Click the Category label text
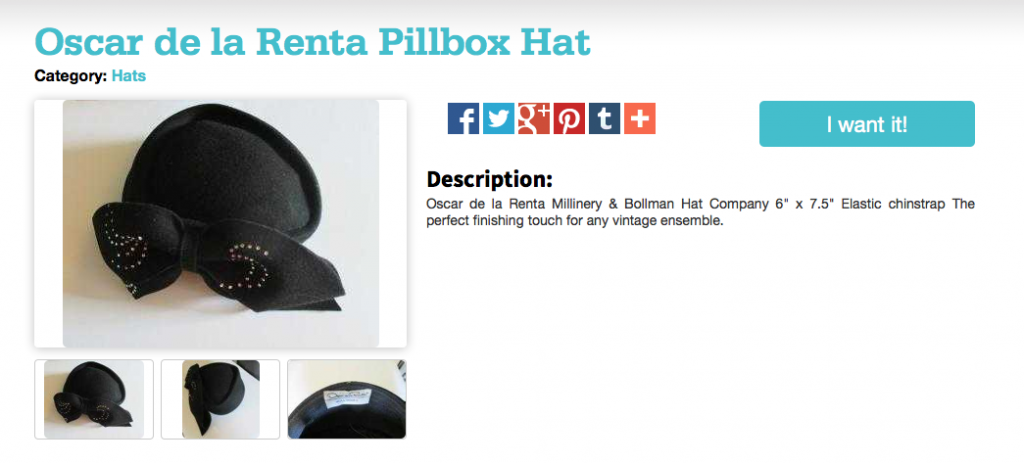 (x=71, y=76)
